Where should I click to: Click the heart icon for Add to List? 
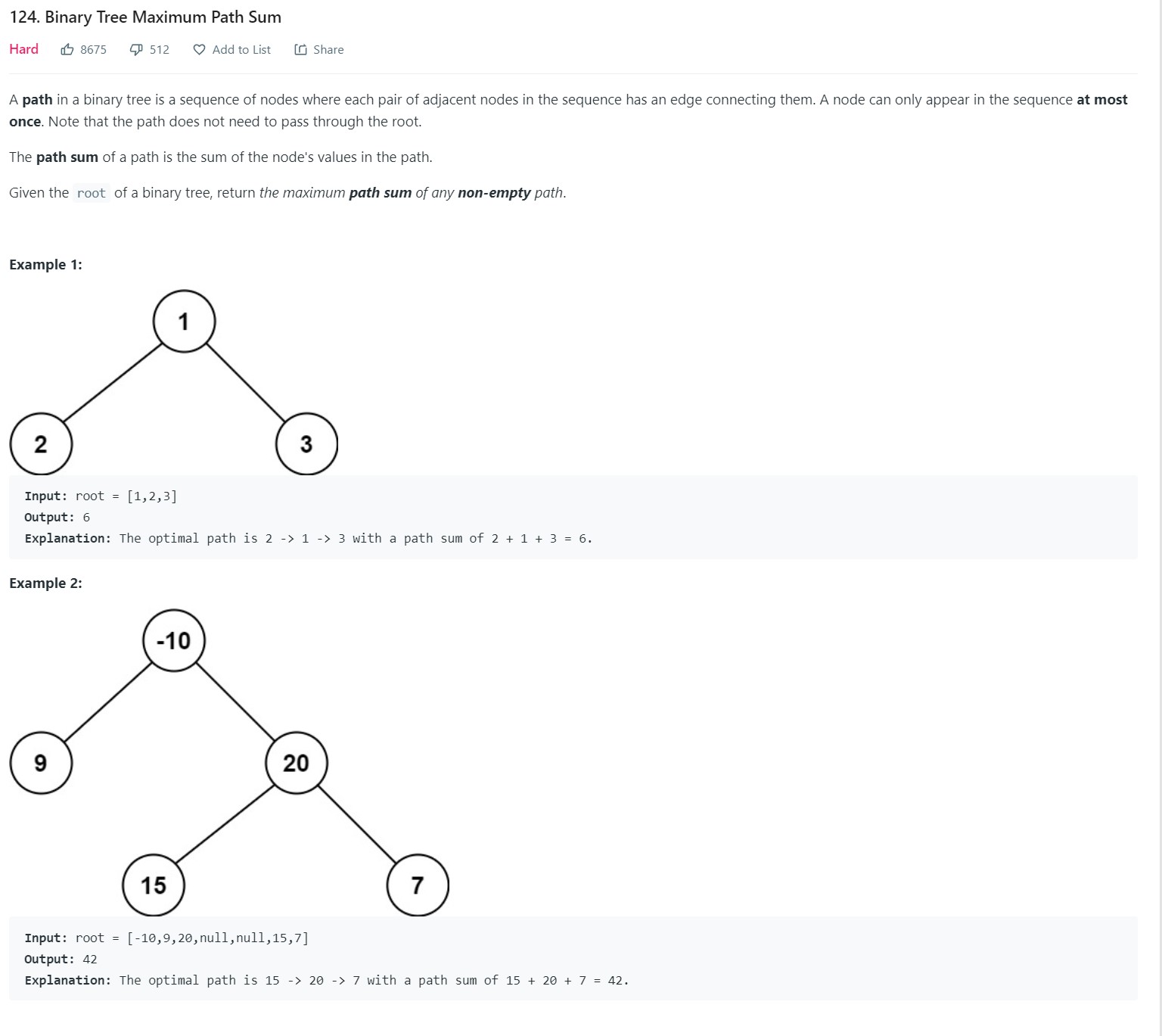pos(199,50)
